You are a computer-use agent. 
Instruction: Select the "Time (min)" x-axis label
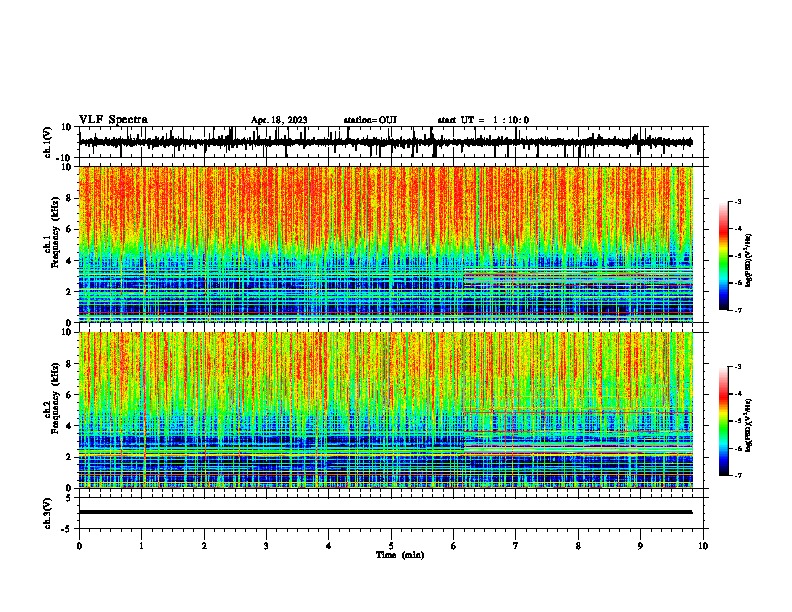pos(400,555)
